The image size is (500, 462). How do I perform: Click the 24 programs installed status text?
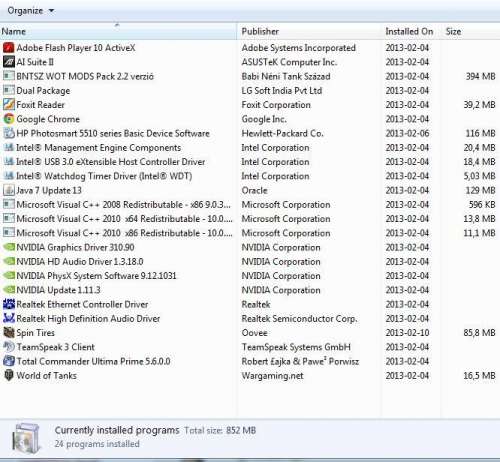(x=97, y=444)
